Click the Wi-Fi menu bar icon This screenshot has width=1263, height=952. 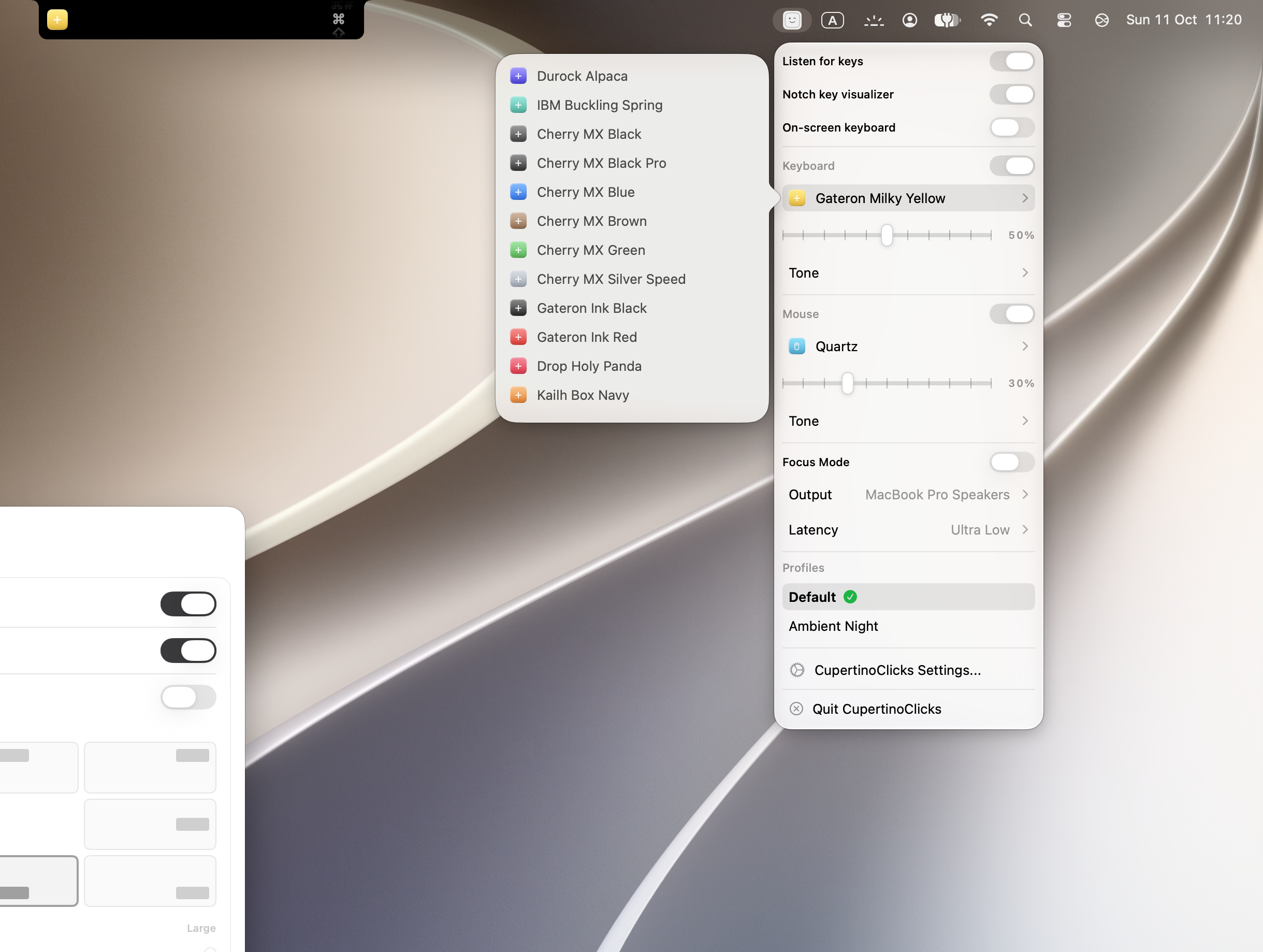point(989,21)
